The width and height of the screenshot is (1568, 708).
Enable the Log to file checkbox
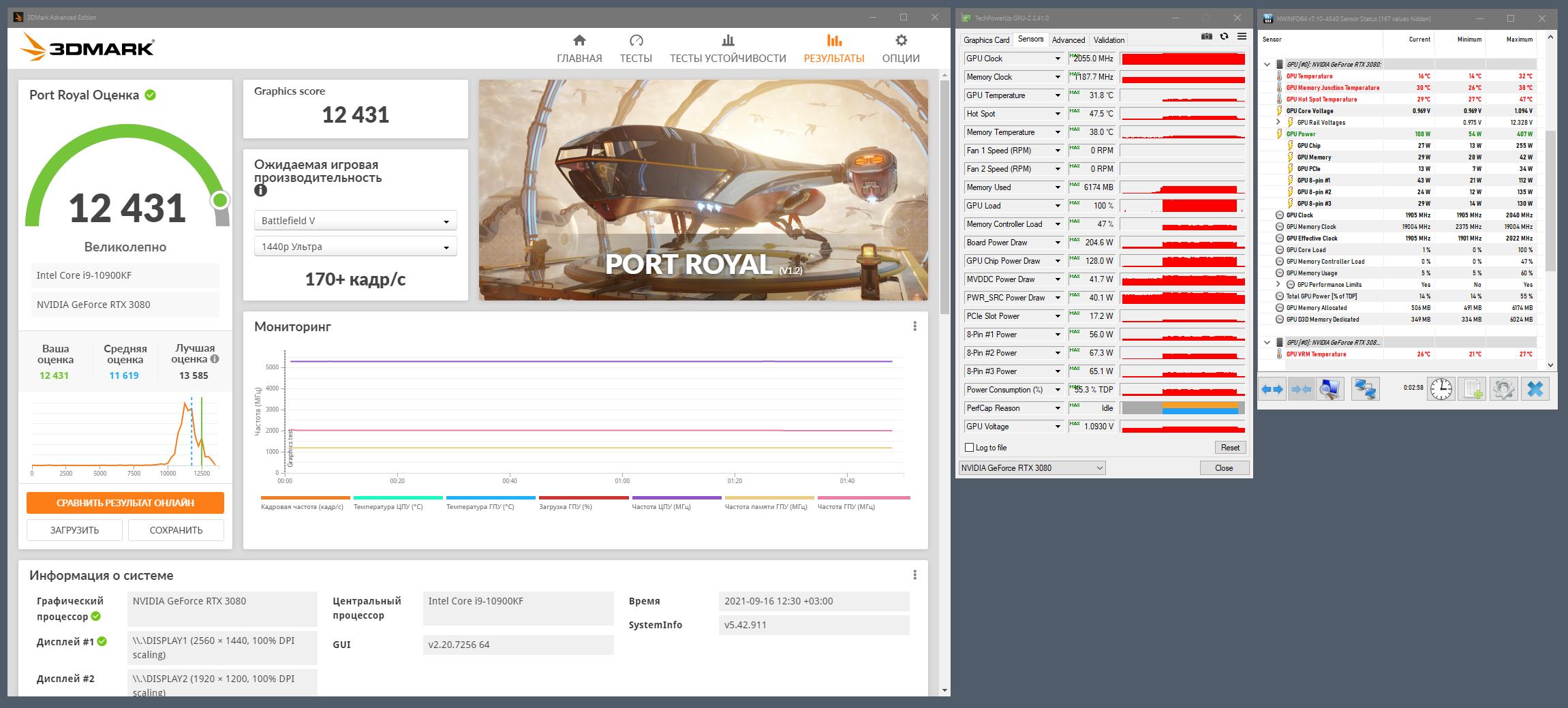(x=969, y=448)
